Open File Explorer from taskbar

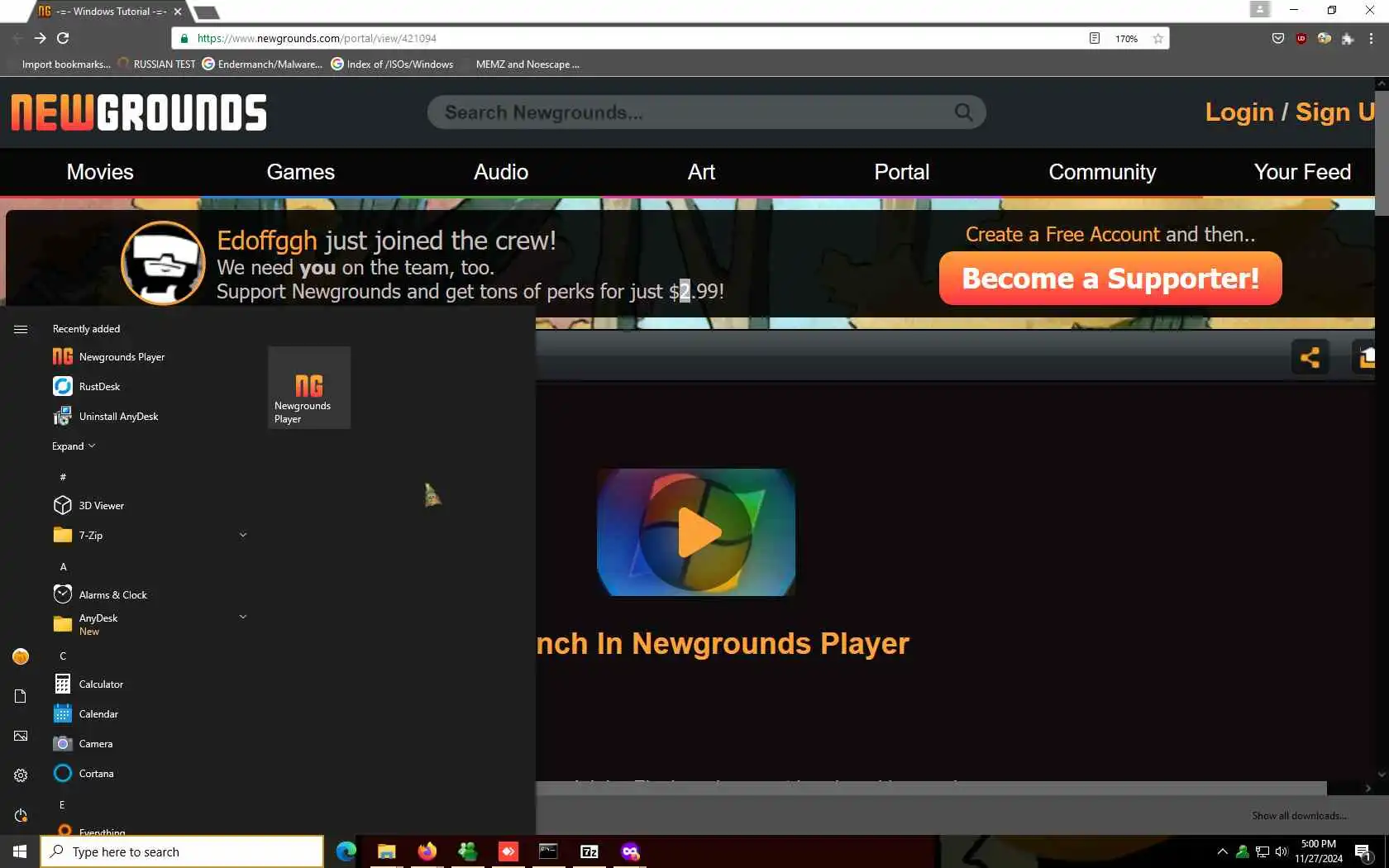(386, 851)
